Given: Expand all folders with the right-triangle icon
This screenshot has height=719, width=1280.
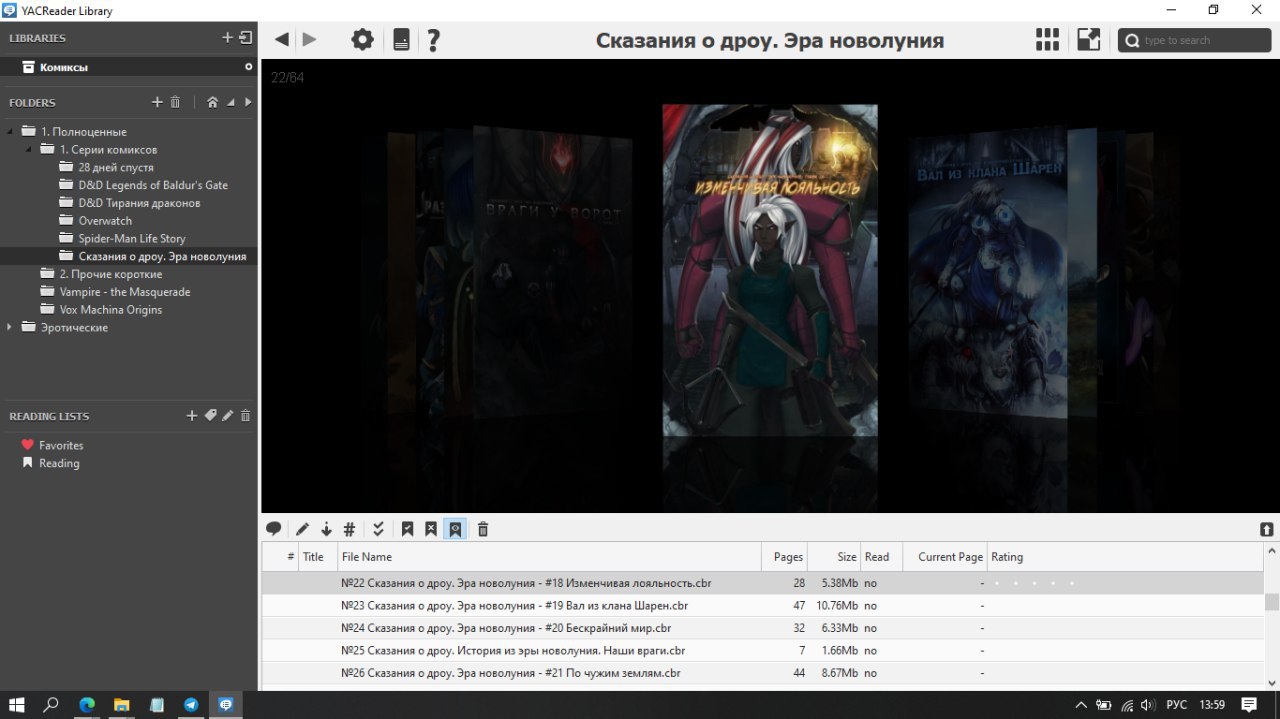Looking at the screenshot, I should pyautogui.click(x=247, y=102).
